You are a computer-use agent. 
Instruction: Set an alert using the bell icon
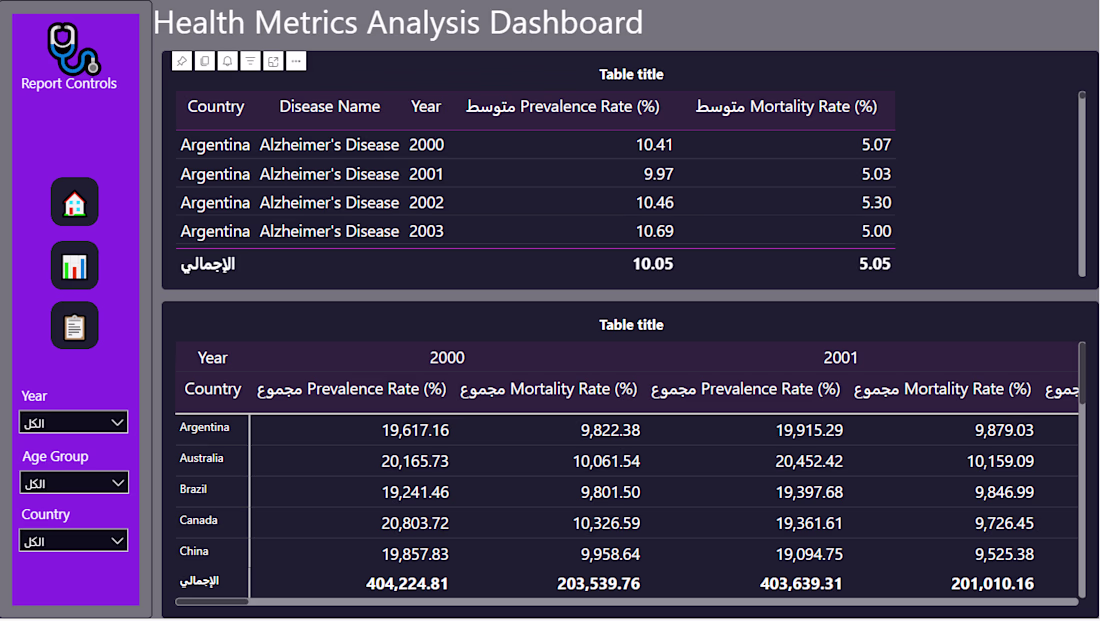227,61
